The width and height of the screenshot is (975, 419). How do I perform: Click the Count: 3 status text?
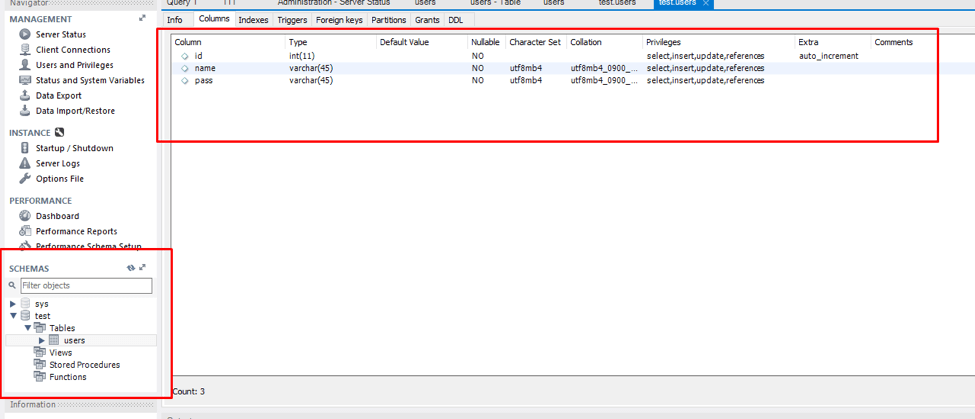[188, 392]
